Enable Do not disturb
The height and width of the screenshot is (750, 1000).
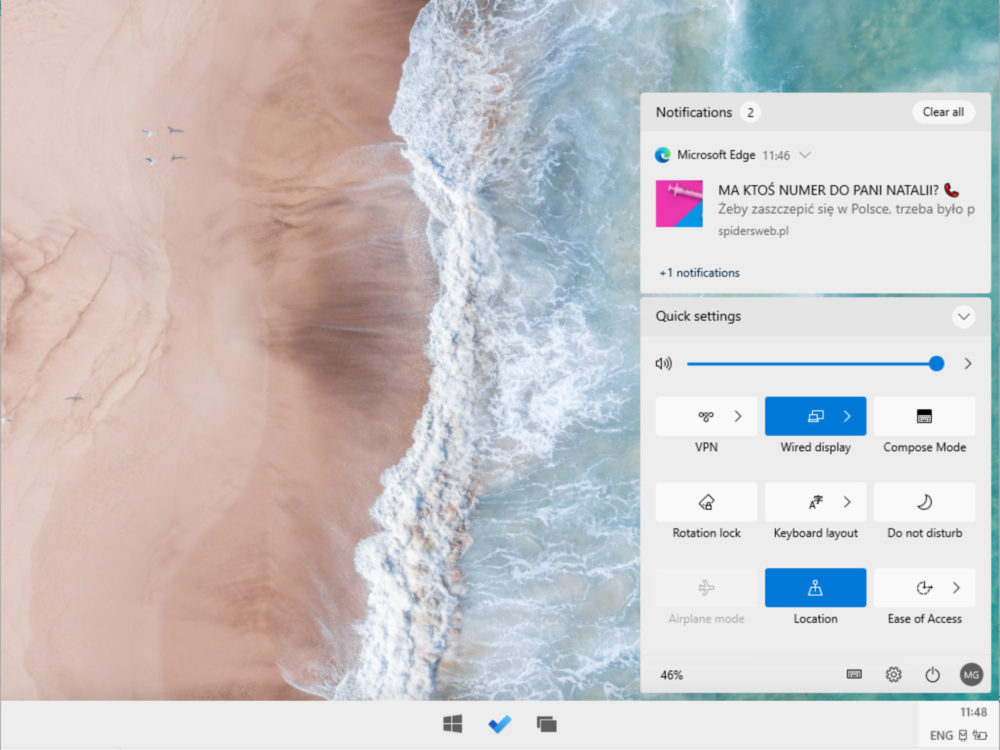click(924, 502)
